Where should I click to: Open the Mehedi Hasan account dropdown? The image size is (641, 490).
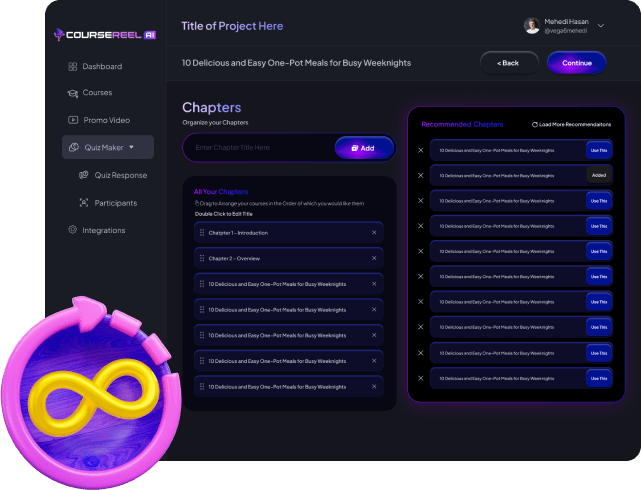pos(601,25)
